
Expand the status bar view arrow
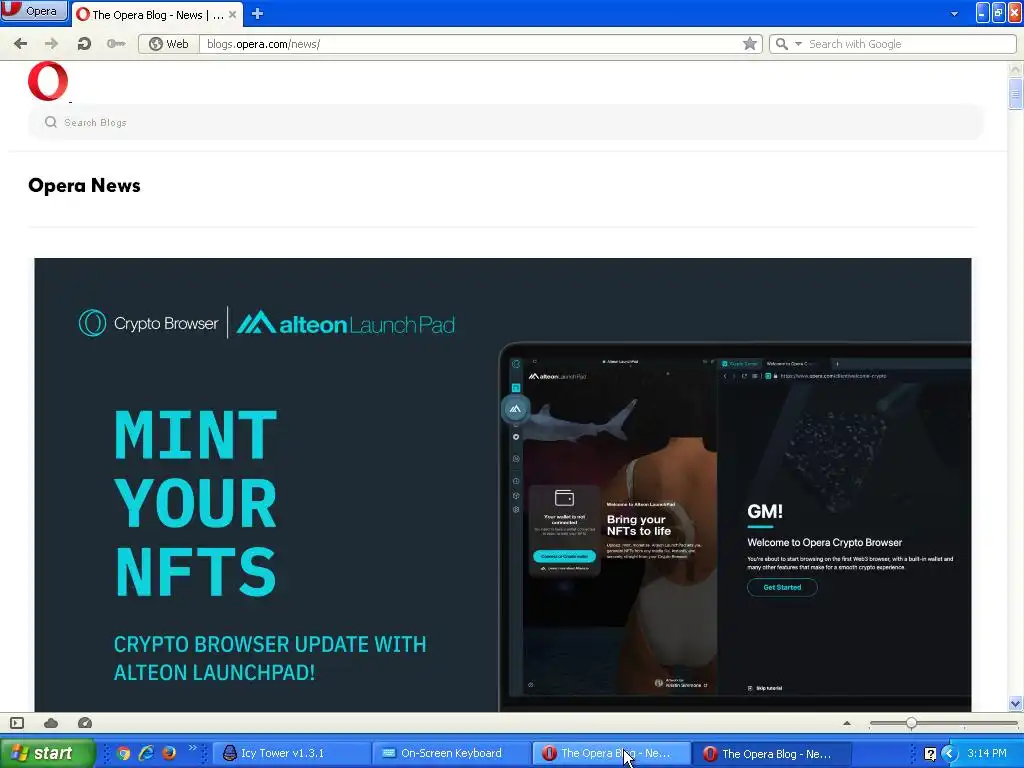click(846, 723)
